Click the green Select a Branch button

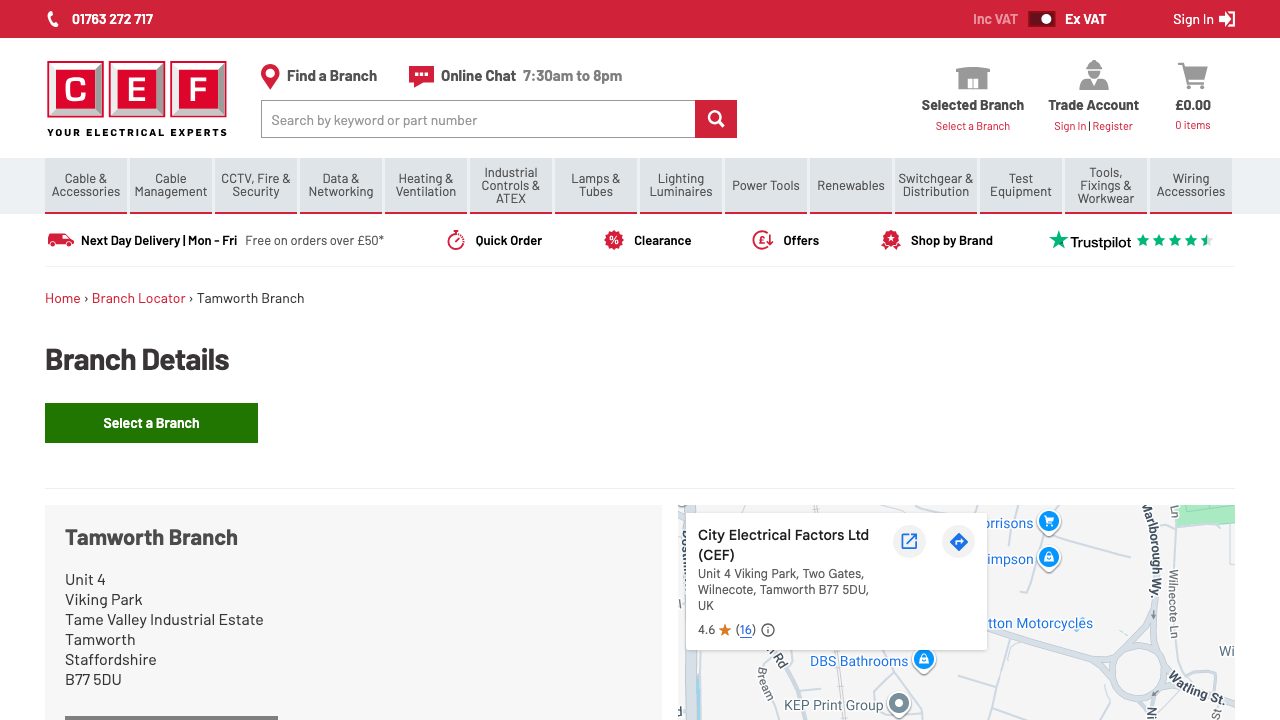click(151, 423)
